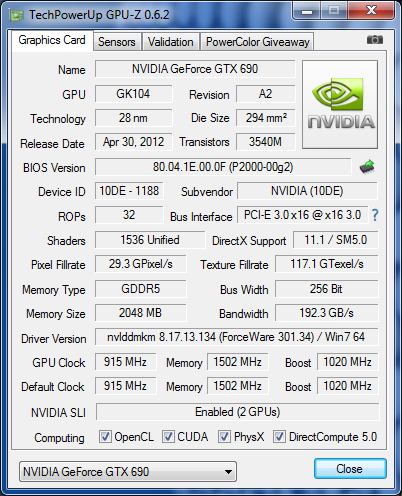The image size is (402, 496).
Task: Click the Default Clock row Memory 1502 MHz
Action: tap(238, 386)
